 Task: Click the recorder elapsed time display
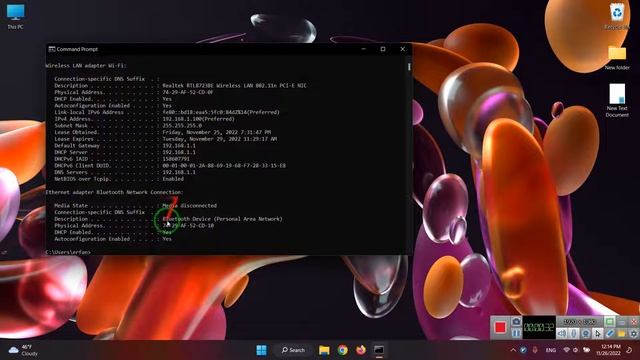[539, 327]
